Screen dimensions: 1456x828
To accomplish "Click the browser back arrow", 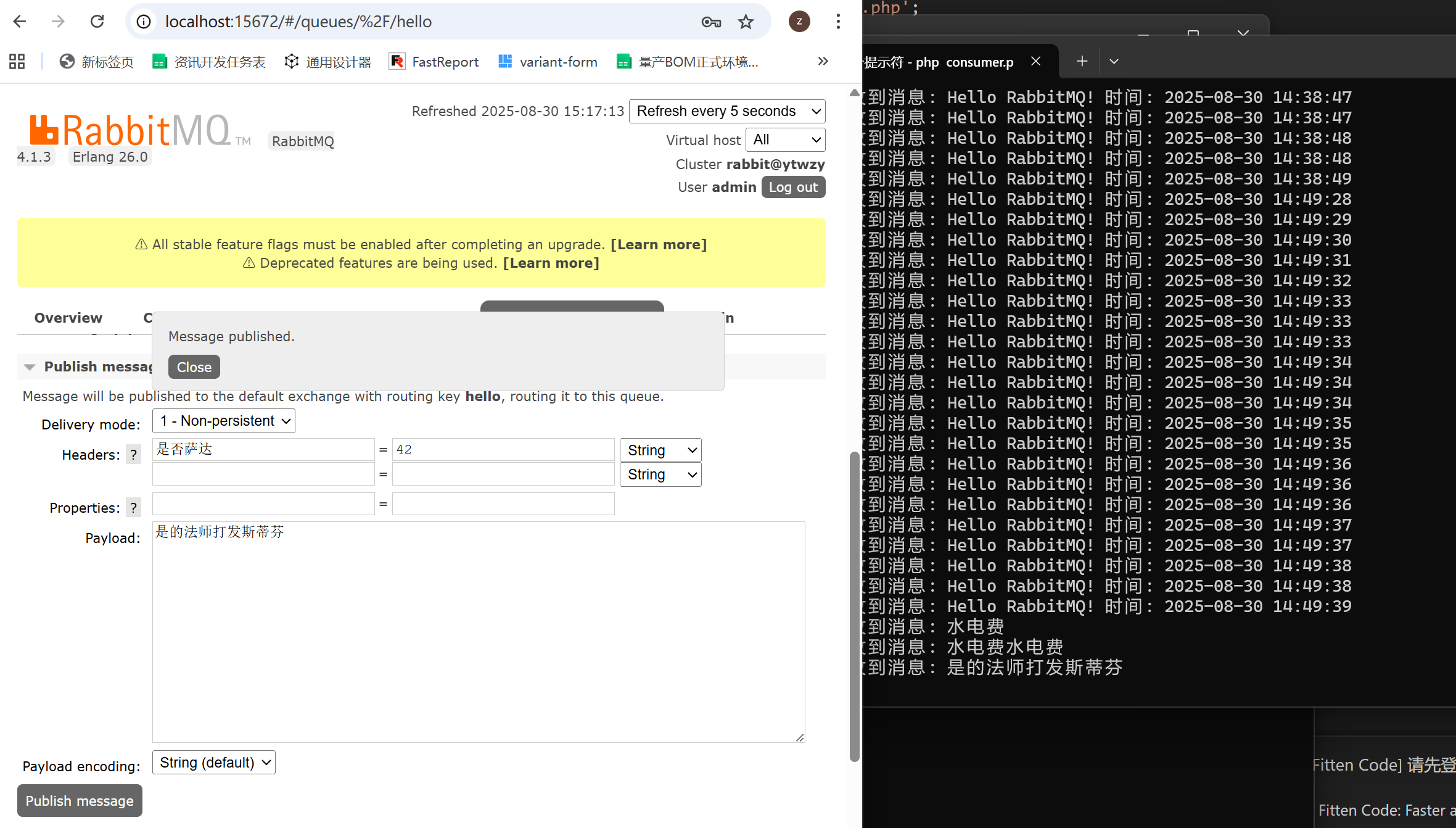I will (20, 22).
